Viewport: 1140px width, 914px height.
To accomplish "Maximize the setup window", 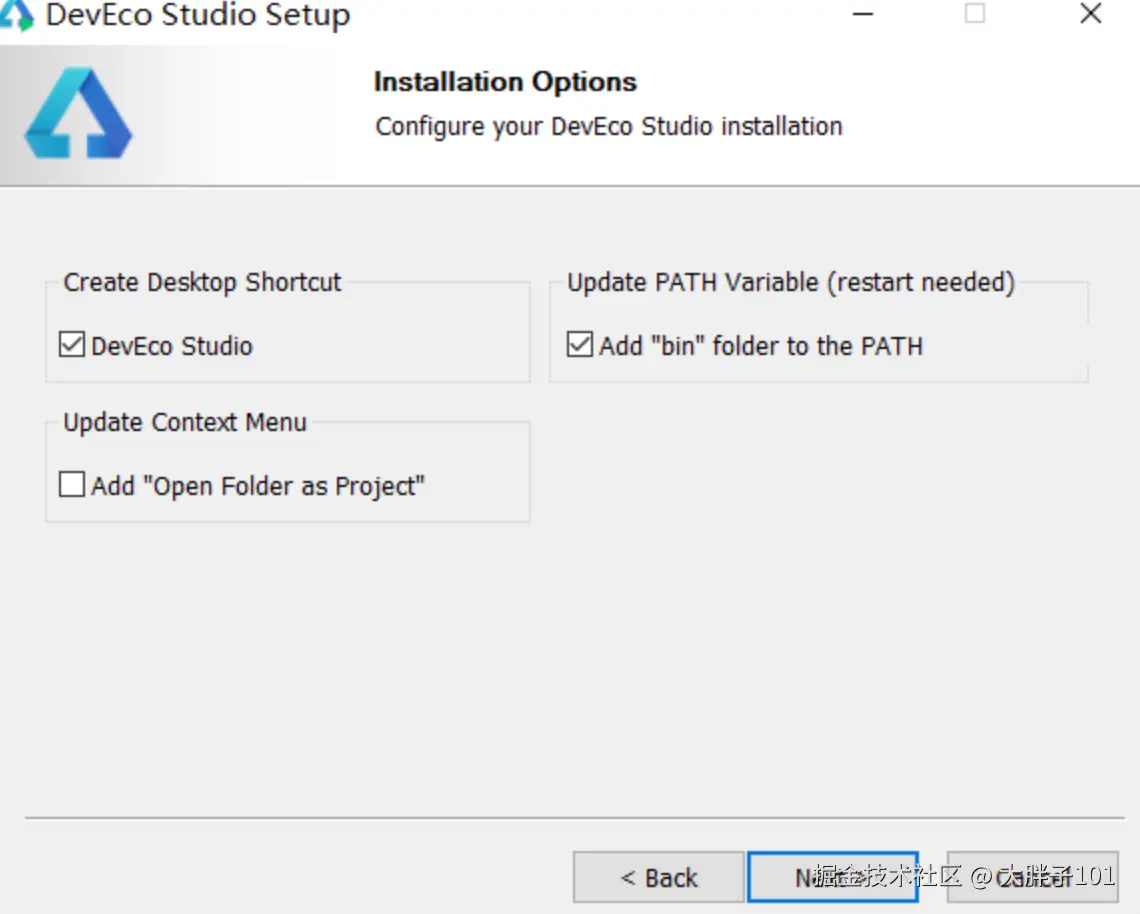I will pyautogui.click(x=974, y=14).
